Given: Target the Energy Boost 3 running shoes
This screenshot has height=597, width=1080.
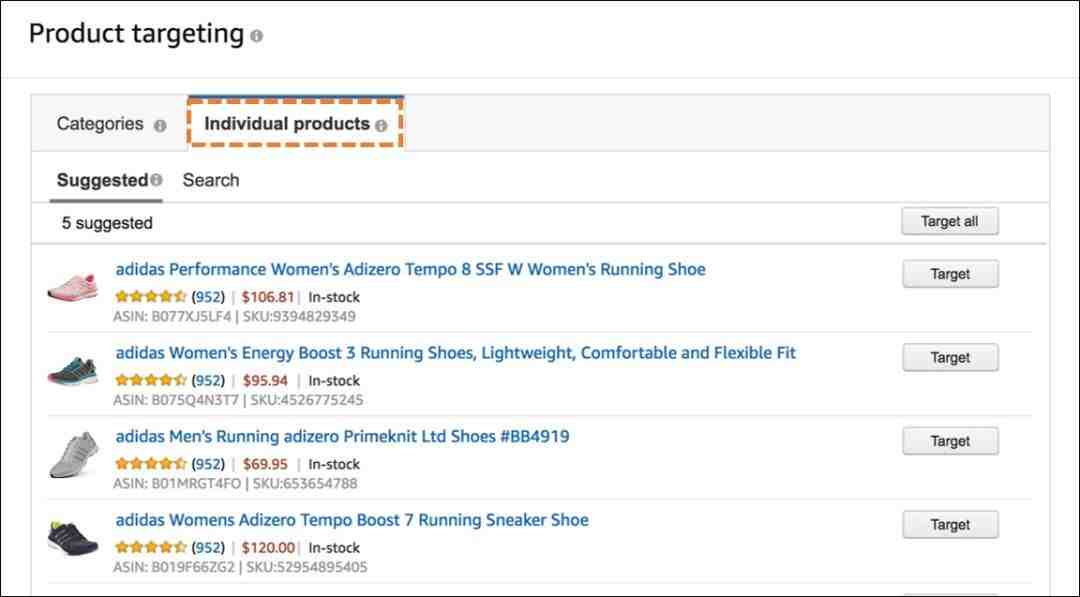Looking at the screenshot, I should (951, 357).
